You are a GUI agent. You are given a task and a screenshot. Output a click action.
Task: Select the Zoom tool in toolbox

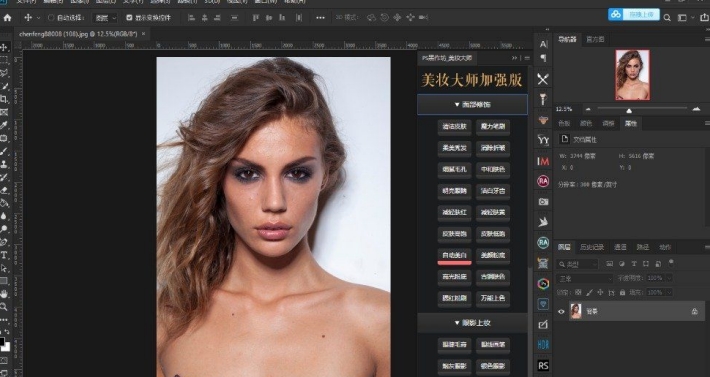coord(4,307)
